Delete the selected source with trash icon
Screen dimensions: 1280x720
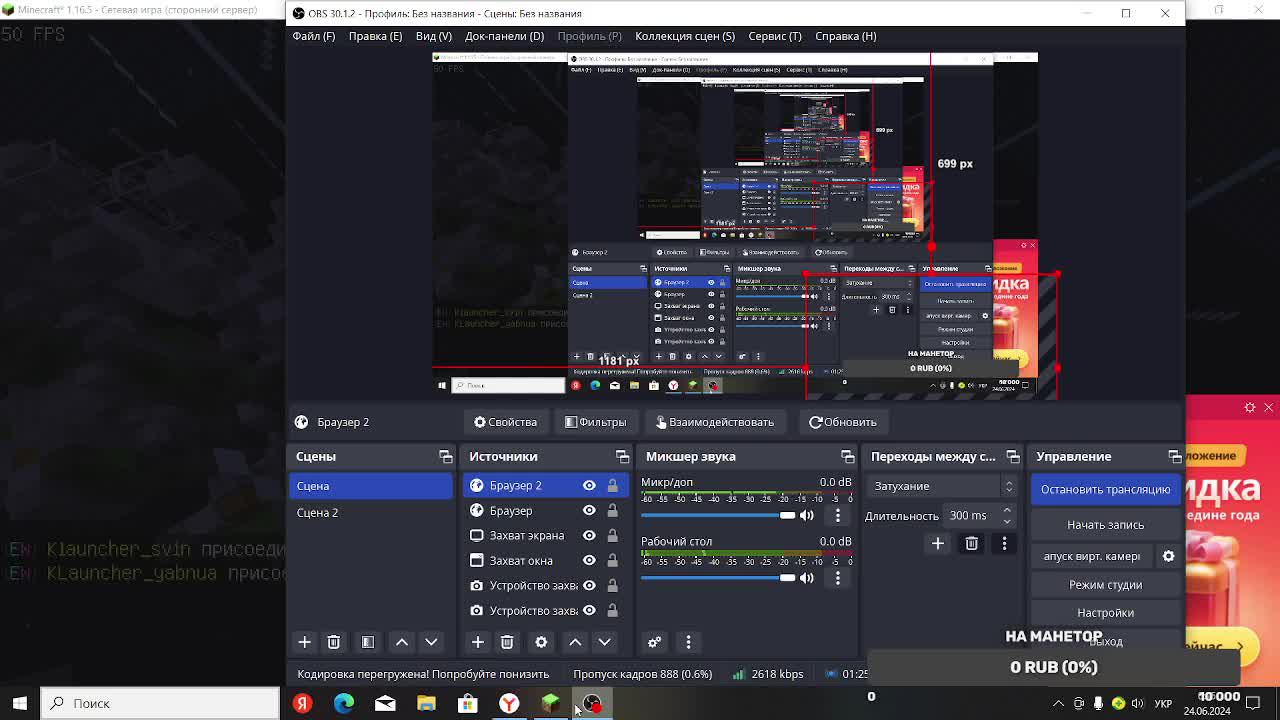point(507,642)
